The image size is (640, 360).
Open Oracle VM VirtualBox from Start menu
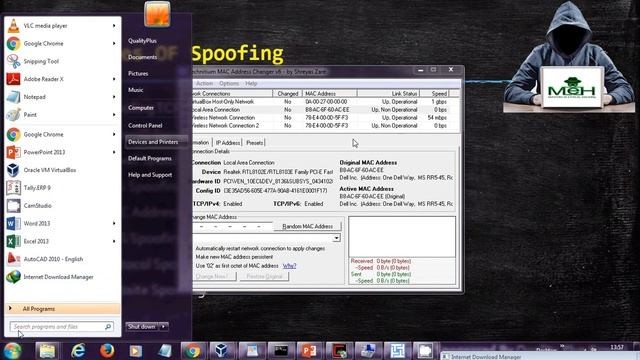click(62, 170)
